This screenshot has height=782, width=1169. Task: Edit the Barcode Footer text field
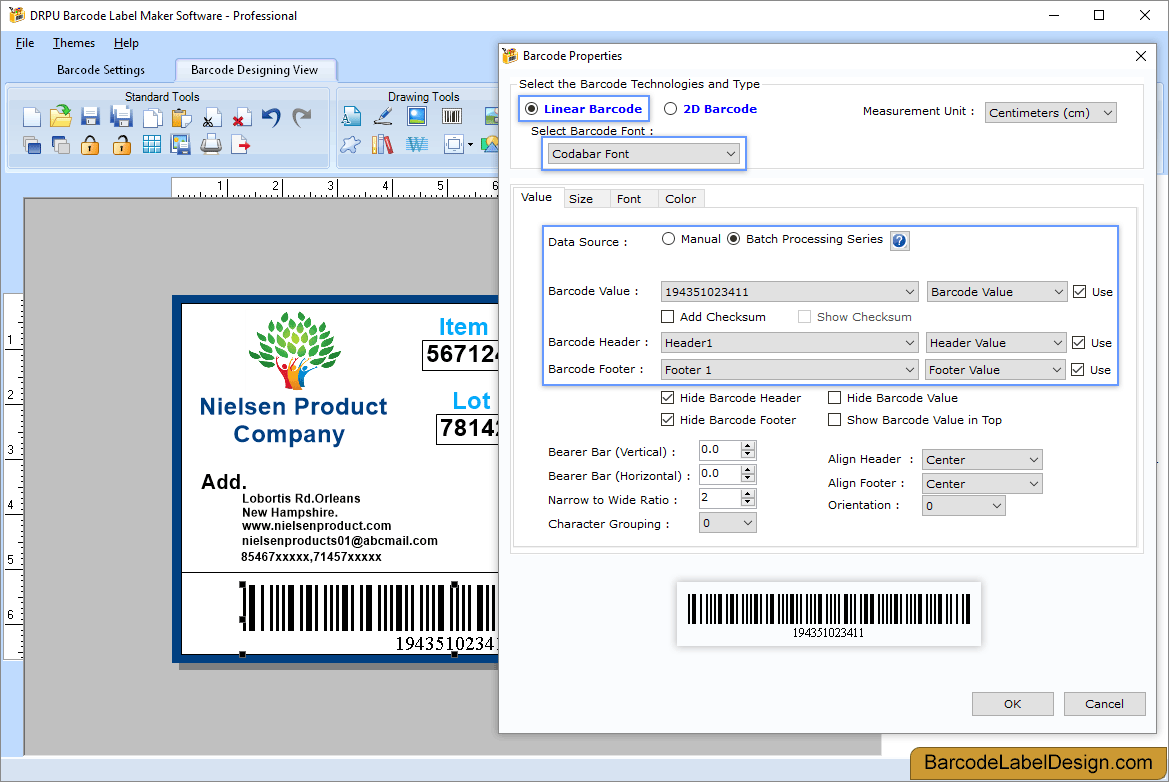[x=780, y=369]
